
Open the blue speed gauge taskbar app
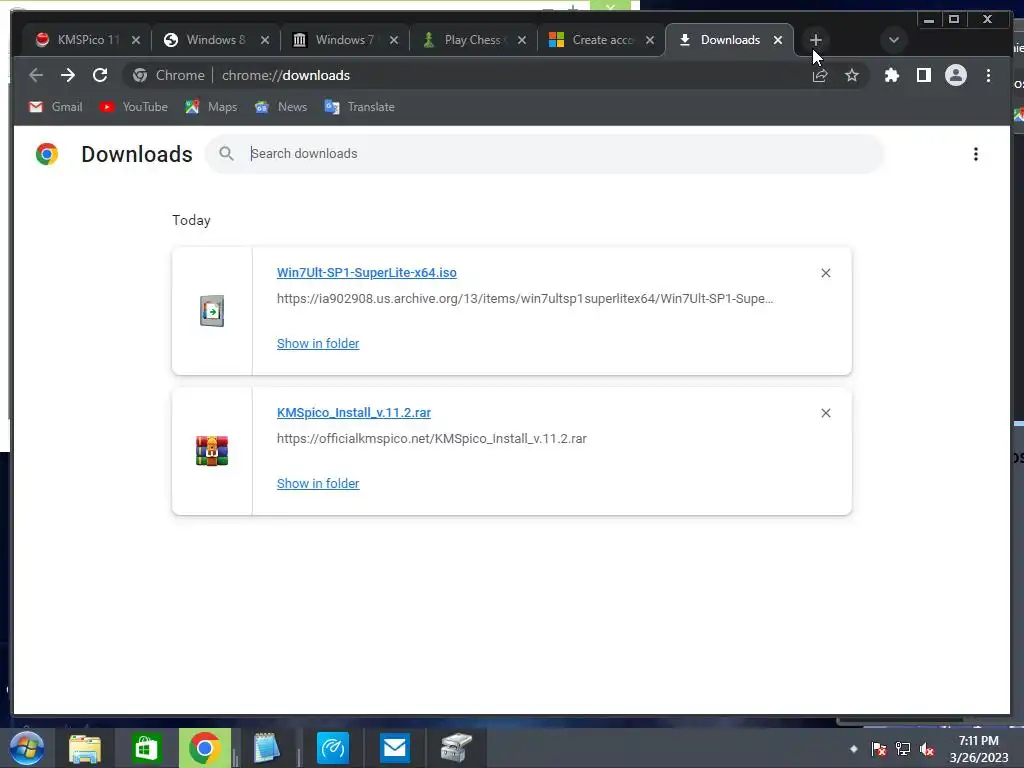point(333,748)
